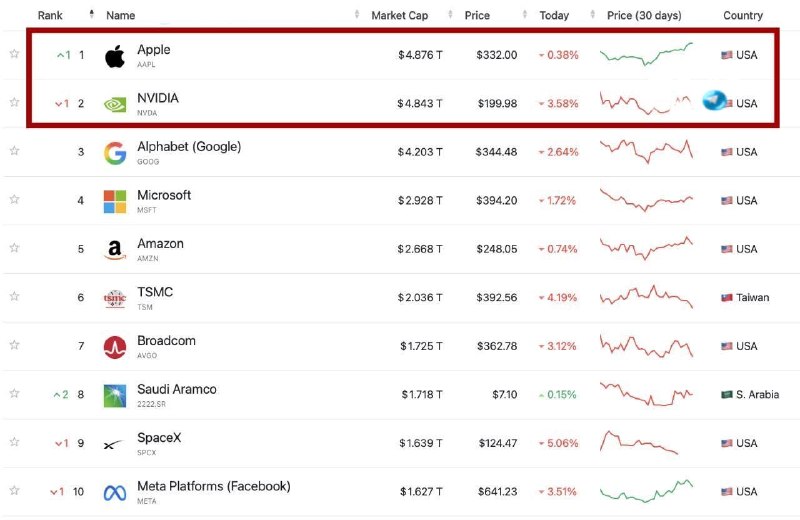800x520 pixels.
Task: Click the Country column header
Action: point(743,15)
